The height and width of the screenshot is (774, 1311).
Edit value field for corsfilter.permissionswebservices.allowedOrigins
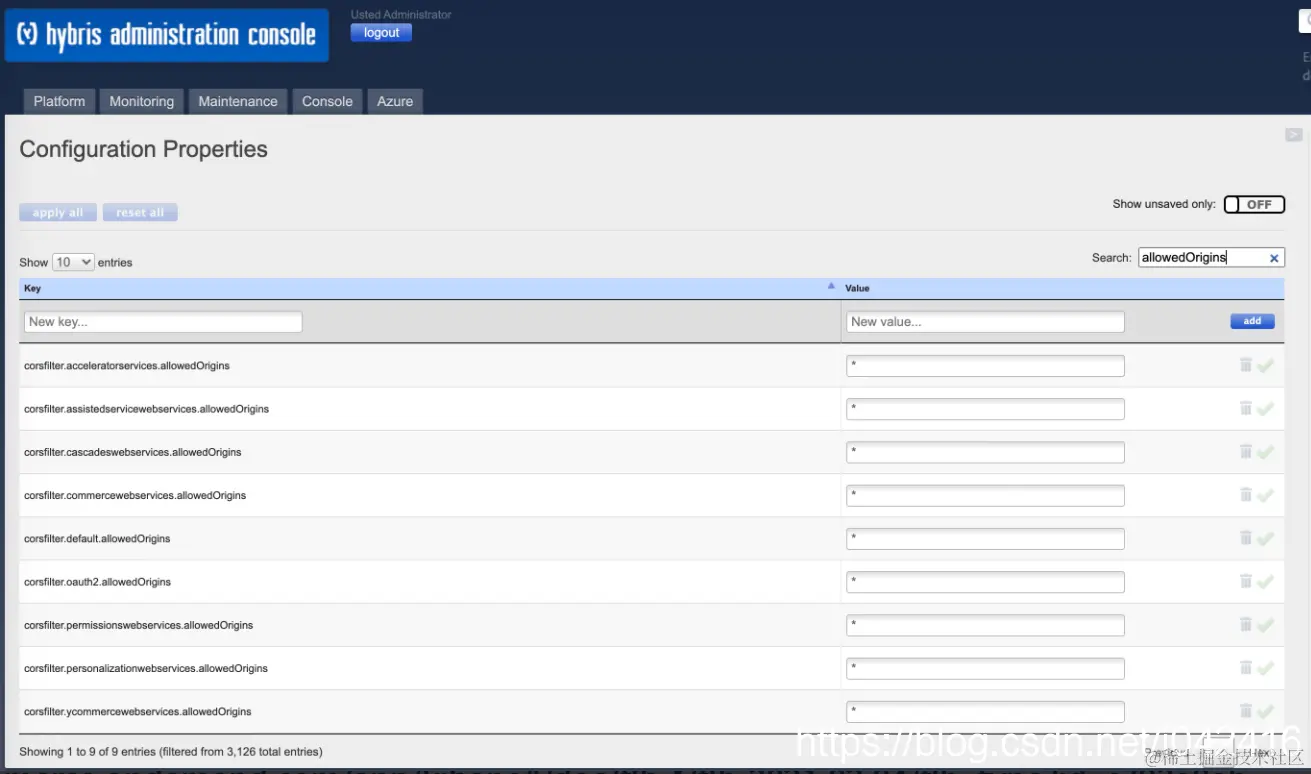985,625
